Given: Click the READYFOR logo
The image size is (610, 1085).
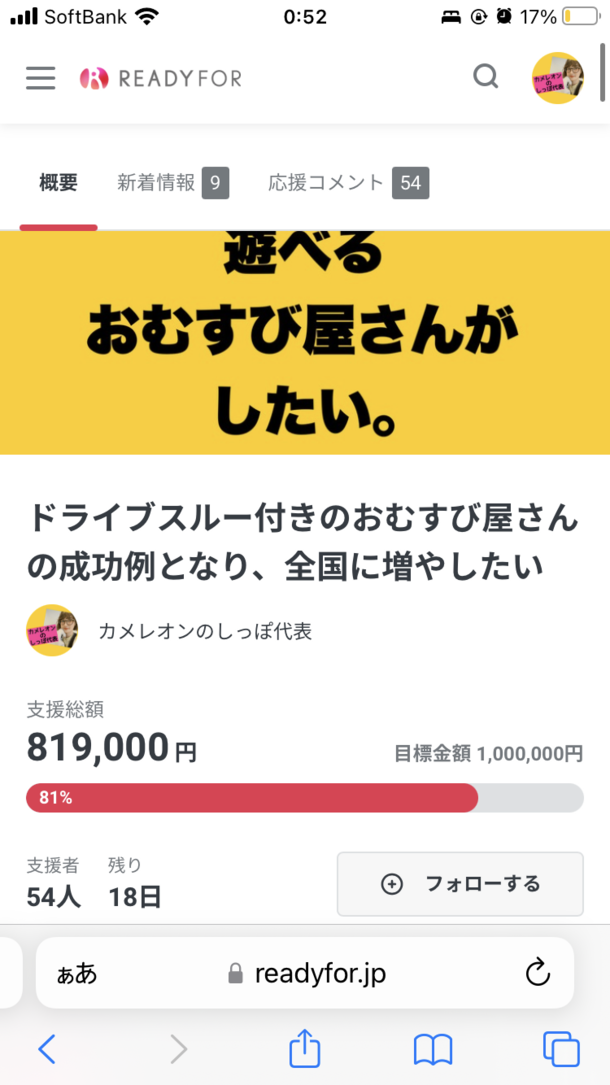Looking at the screenshot, I should (161, 78).
